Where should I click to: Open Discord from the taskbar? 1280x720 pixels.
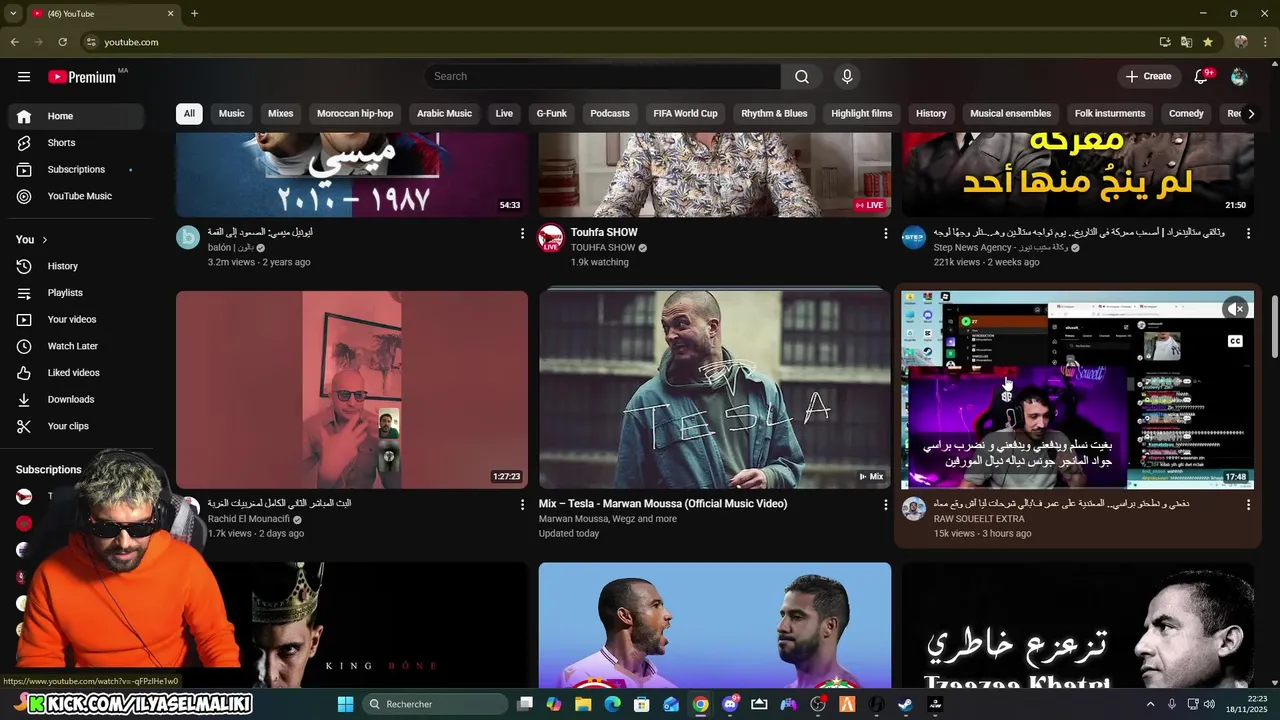click(x=730, y=704)
